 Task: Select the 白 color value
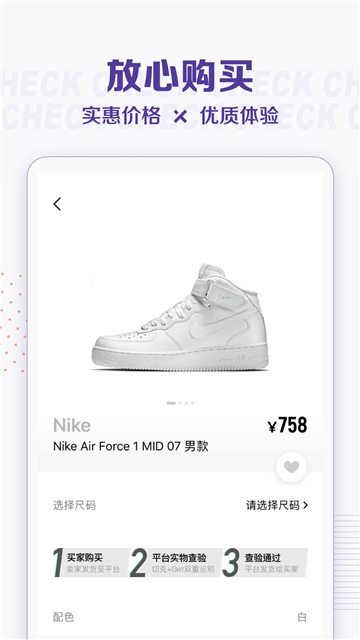coord(302,617)
